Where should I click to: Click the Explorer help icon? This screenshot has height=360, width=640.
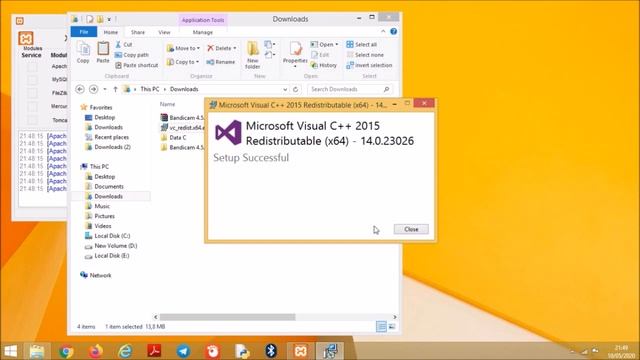pyautogui.click(x=393, y=31)
